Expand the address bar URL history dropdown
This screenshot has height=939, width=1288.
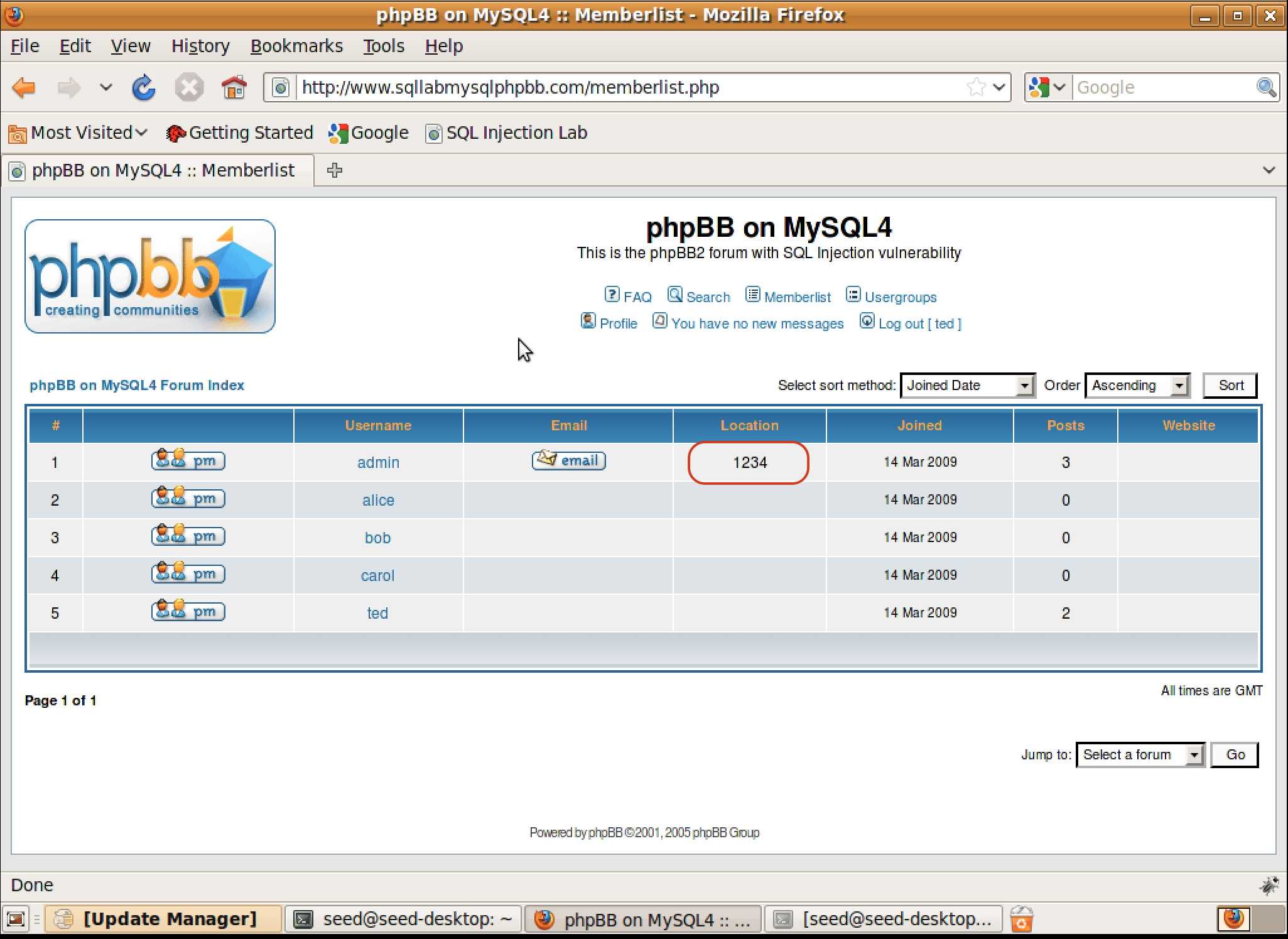point(999,87)
